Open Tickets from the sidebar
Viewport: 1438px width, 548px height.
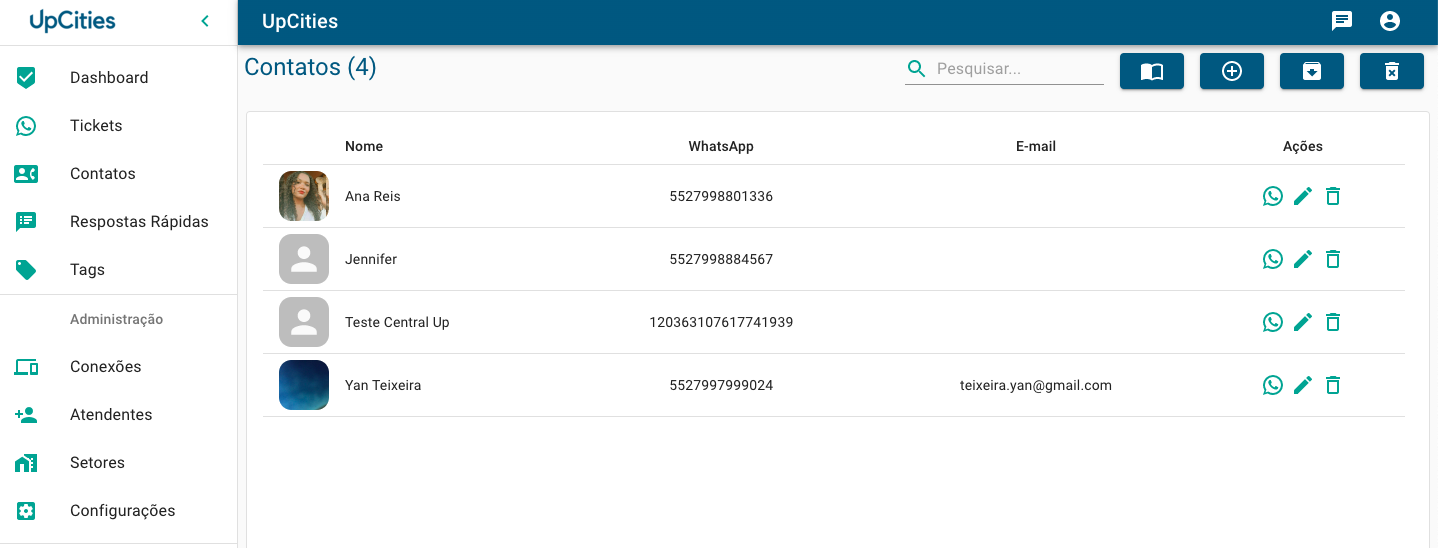click(x=118, y=126)
